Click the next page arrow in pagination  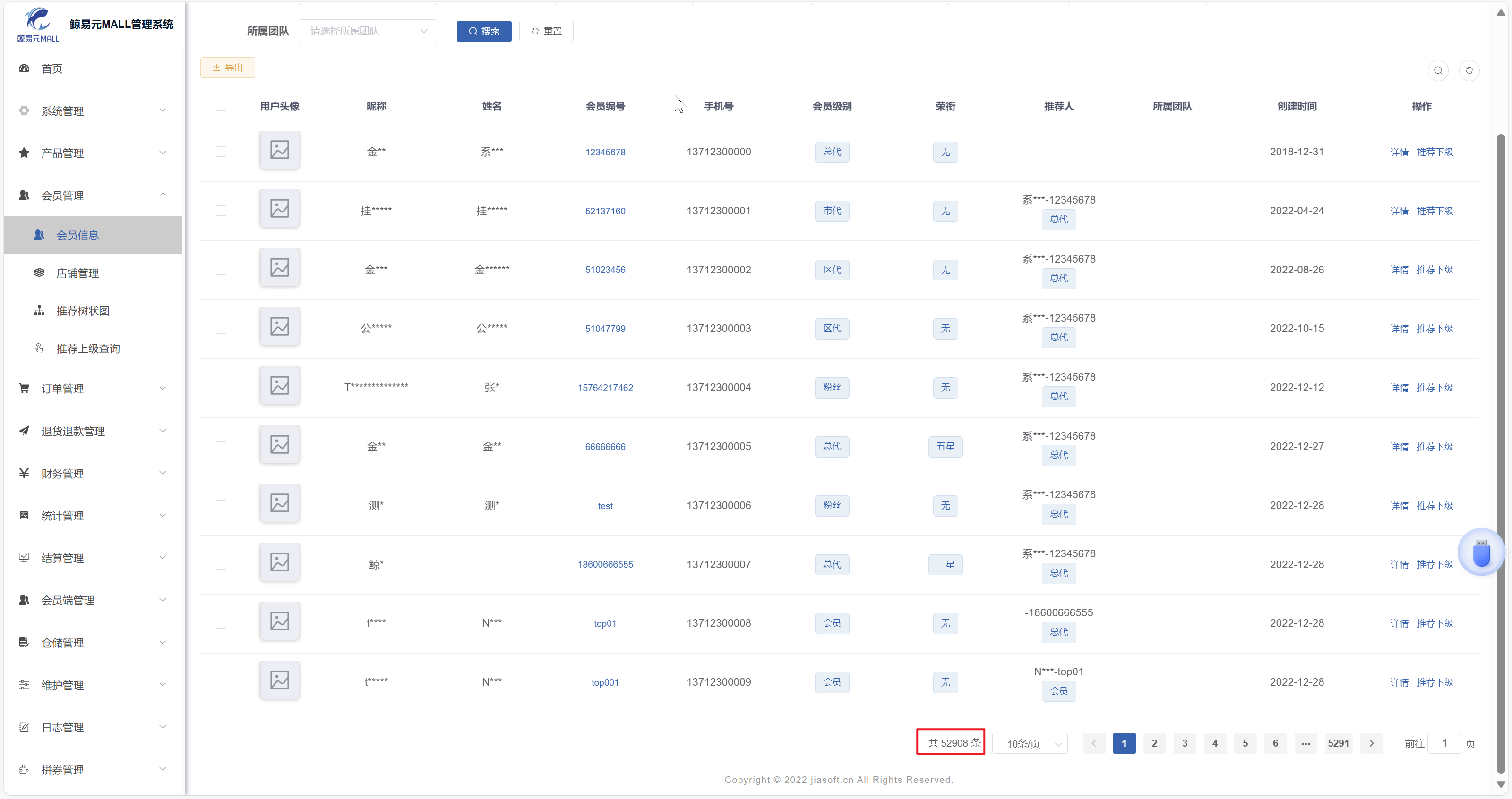[1371, 743]
